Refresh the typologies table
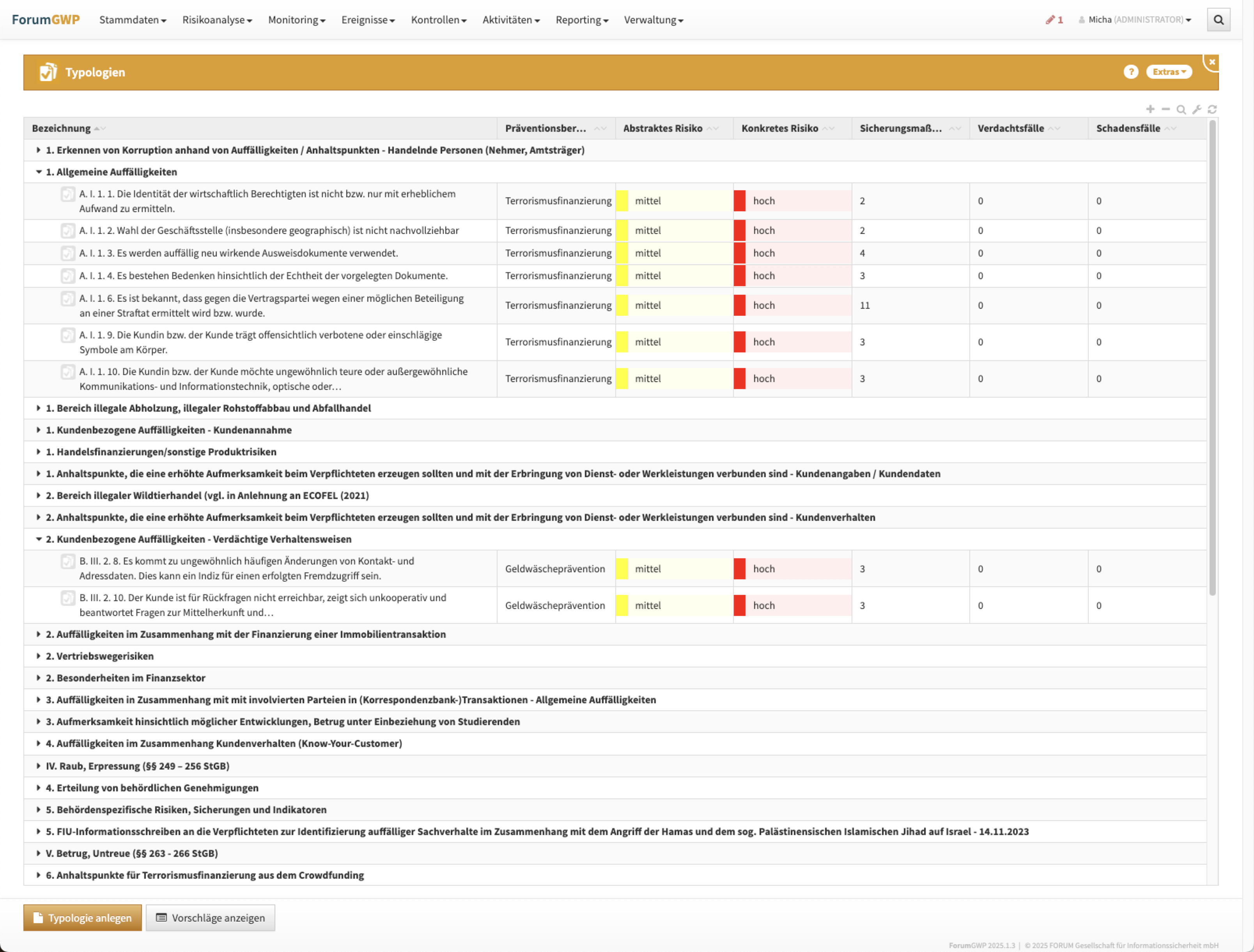1254x952 pixels. pyautogui.click(x=1212, y=110)
